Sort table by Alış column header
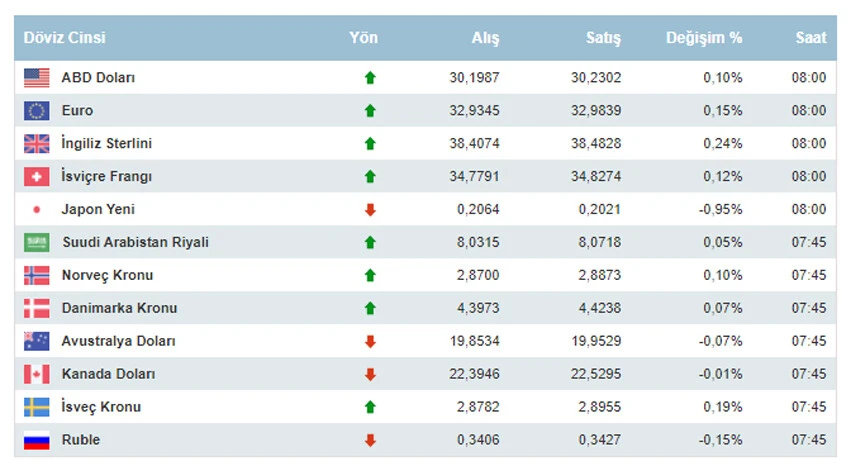The image size is (850, 469). [485, 38]
